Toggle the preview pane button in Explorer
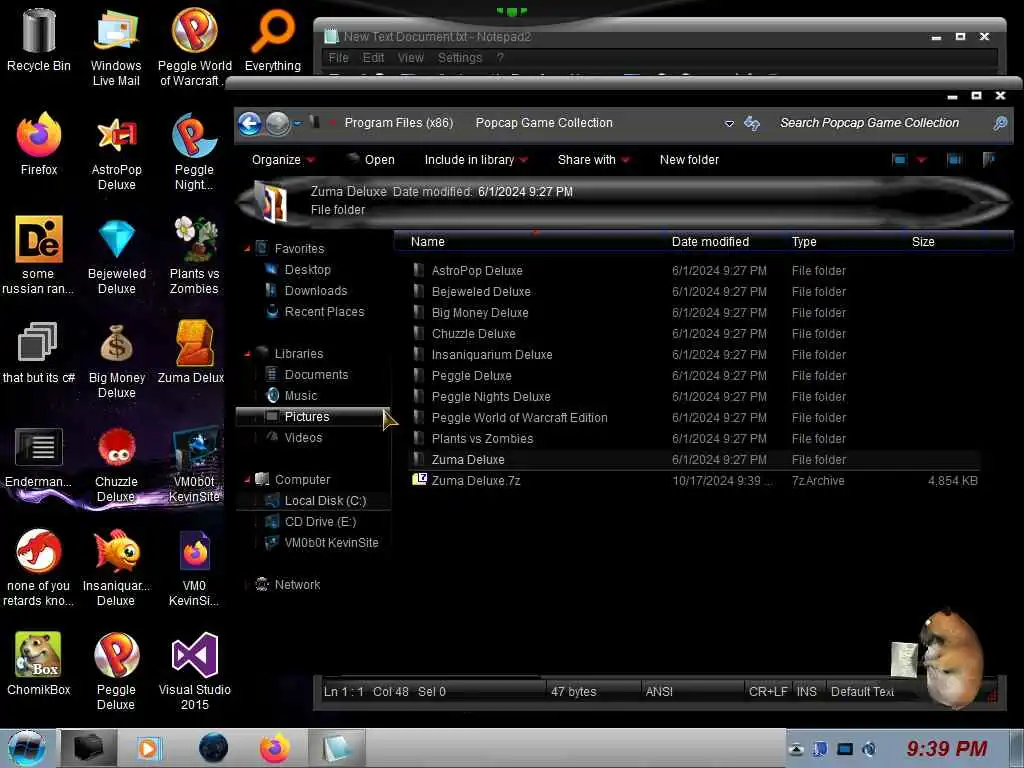1024x768 pixels. [954, 159]
